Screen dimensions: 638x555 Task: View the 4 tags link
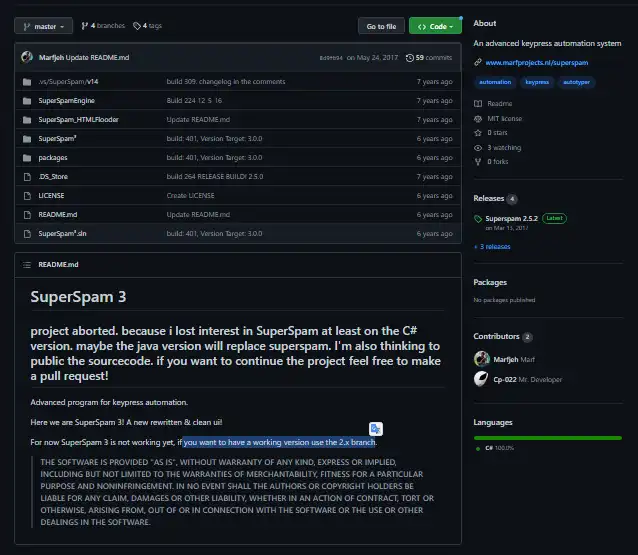147,26
